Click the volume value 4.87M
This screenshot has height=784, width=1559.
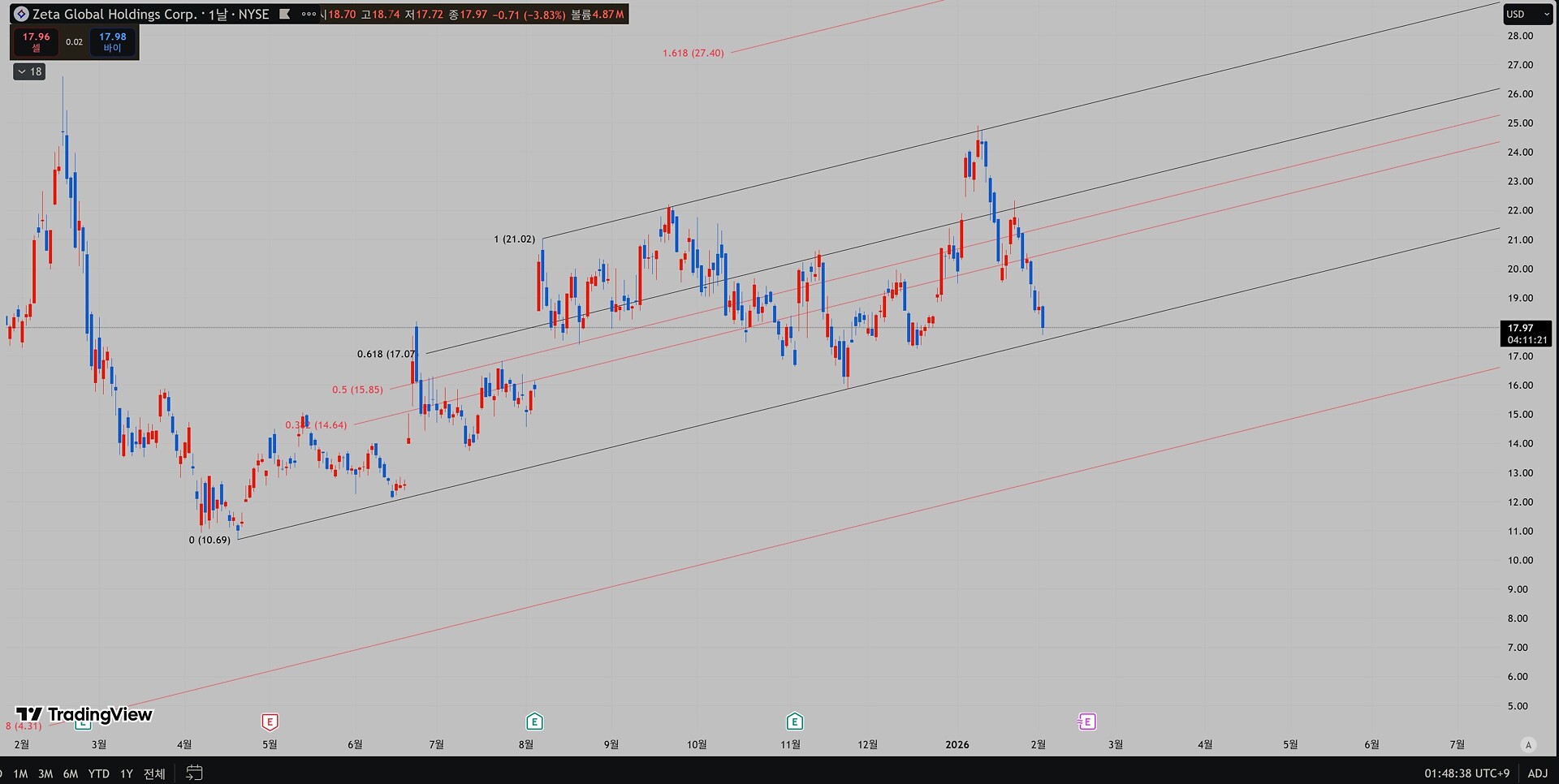tap(608, 15)
